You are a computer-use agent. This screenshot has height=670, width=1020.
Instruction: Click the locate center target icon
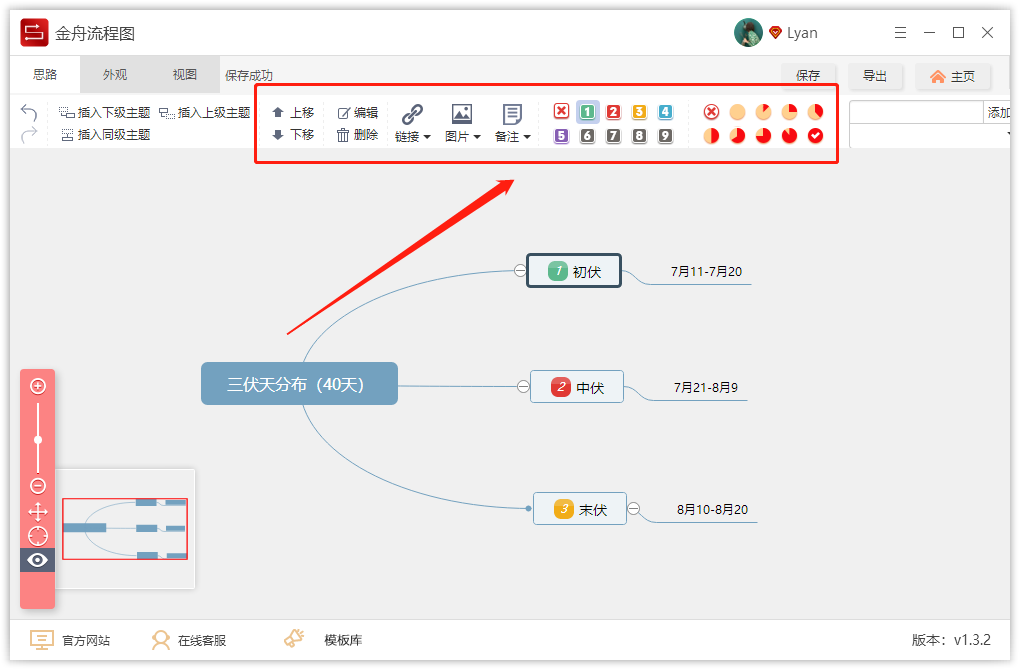(x=38, y=536)
